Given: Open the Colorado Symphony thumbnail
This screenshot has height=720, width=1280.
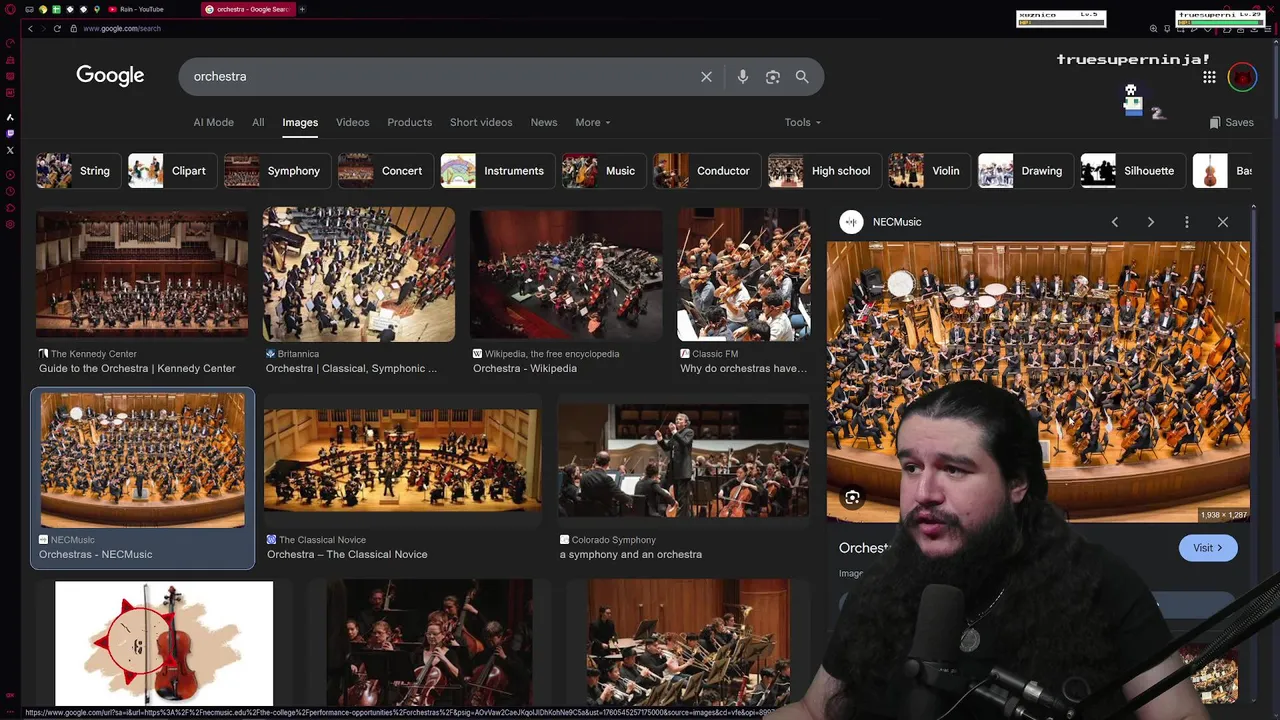Looking at the screenshot, I should 683,460.
